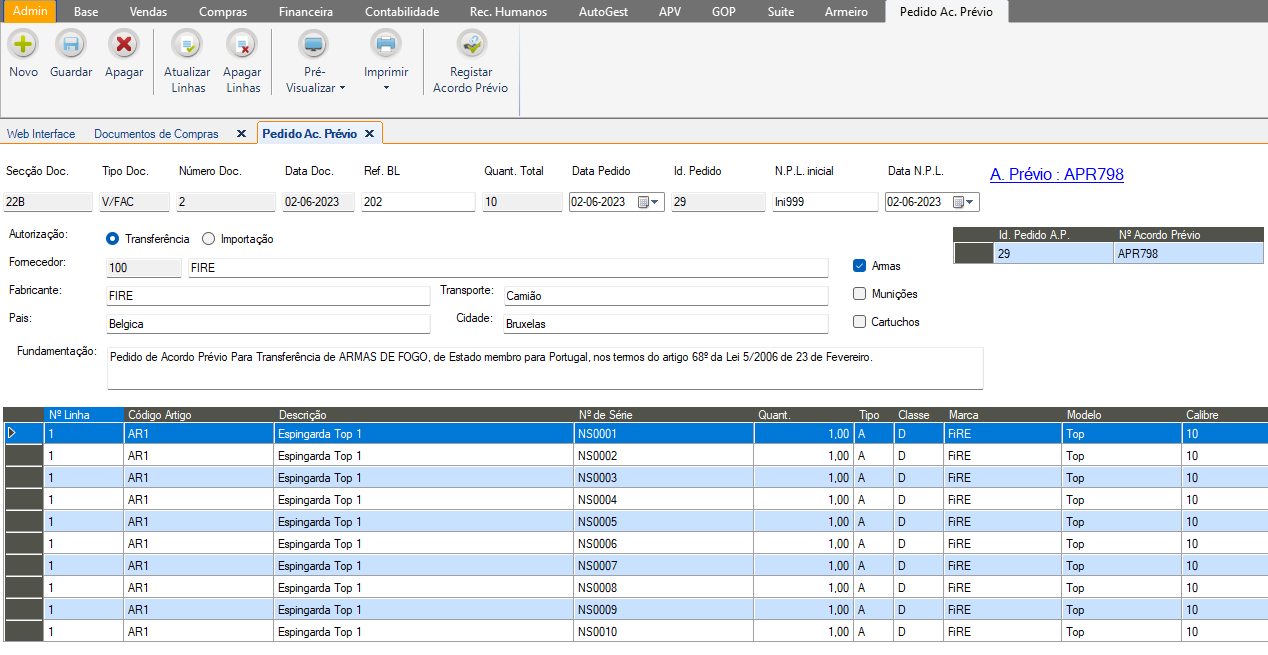The height and width of the screenshot is (655, 1268).
Task: Click the Atualizar Linhas icon
Action: coord(187,45)
